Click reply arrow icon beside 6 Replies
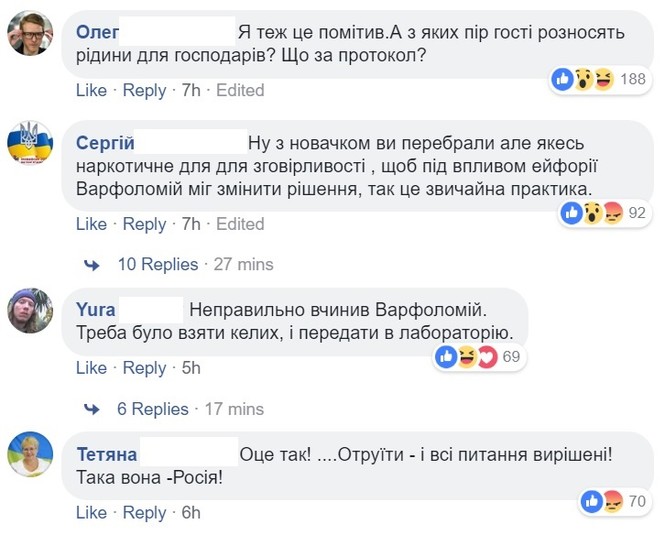 [x=92, y=409]
